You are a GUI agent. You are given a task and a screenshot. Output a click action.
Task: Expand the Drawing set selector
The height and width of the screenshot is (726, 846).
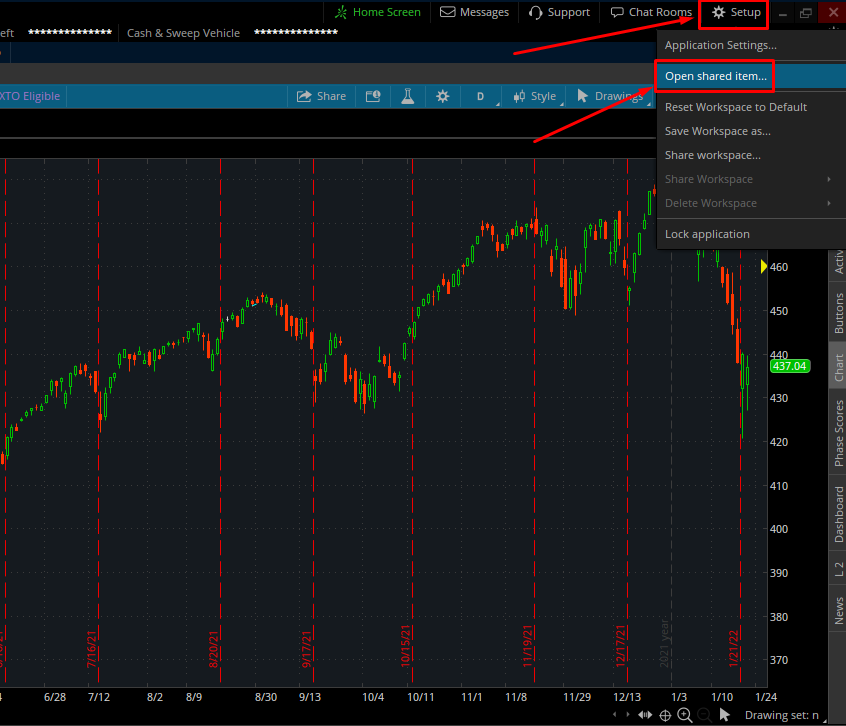coord(789,715)
